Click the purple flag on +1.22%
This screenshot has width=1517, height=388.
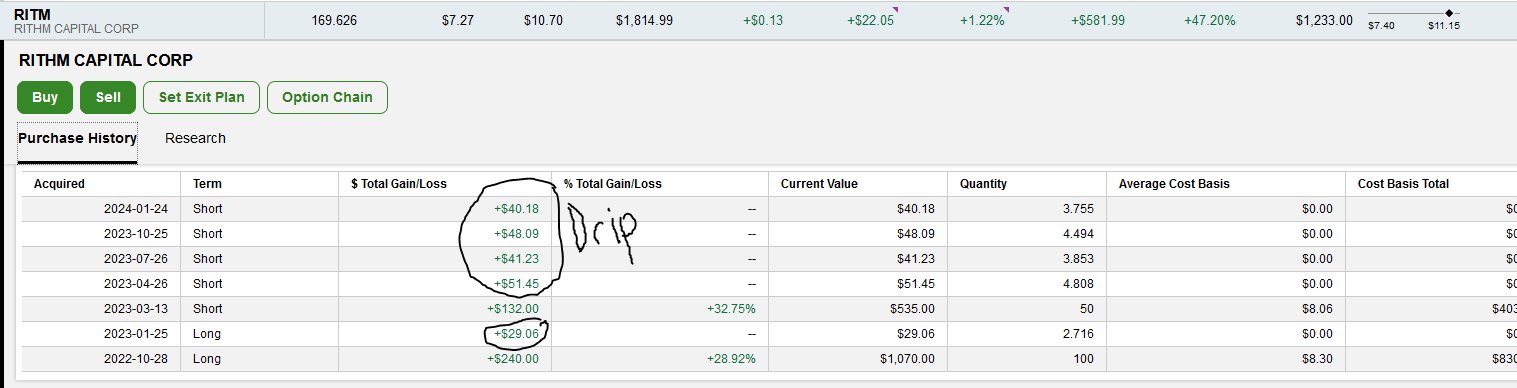tap(1005, 9)
